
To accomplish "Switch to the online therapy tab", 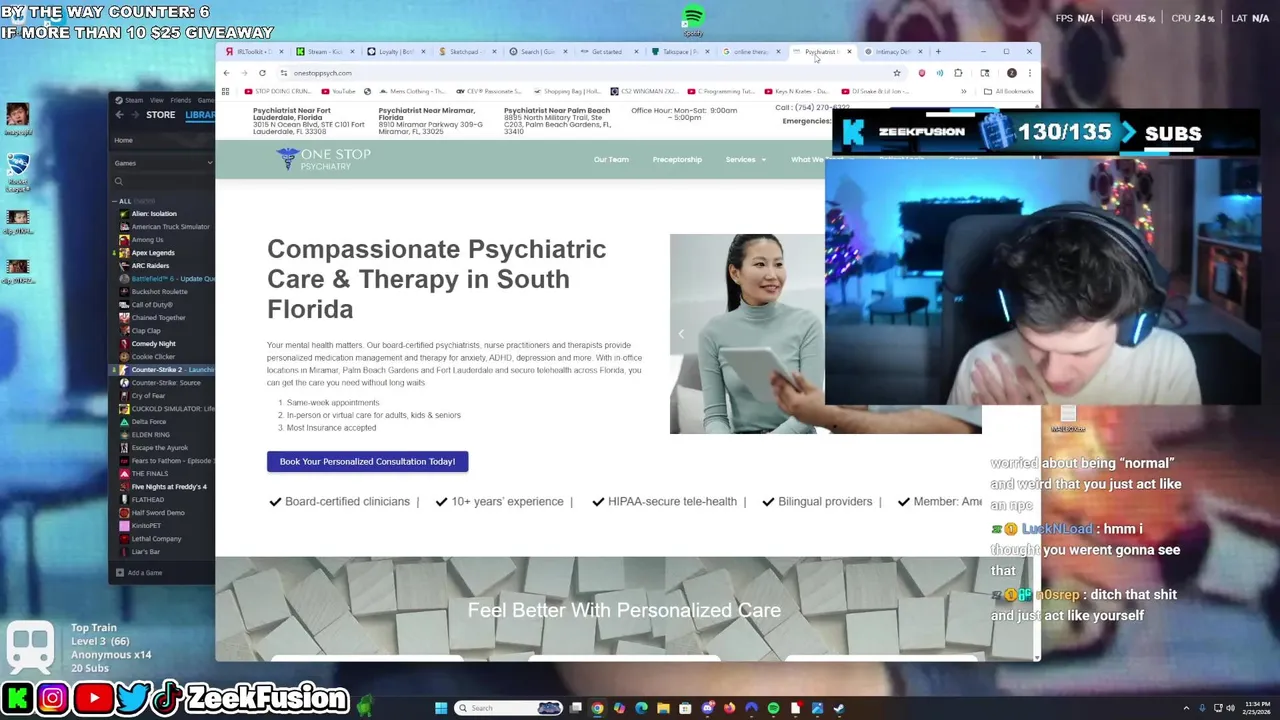I will tap(751, 52).
